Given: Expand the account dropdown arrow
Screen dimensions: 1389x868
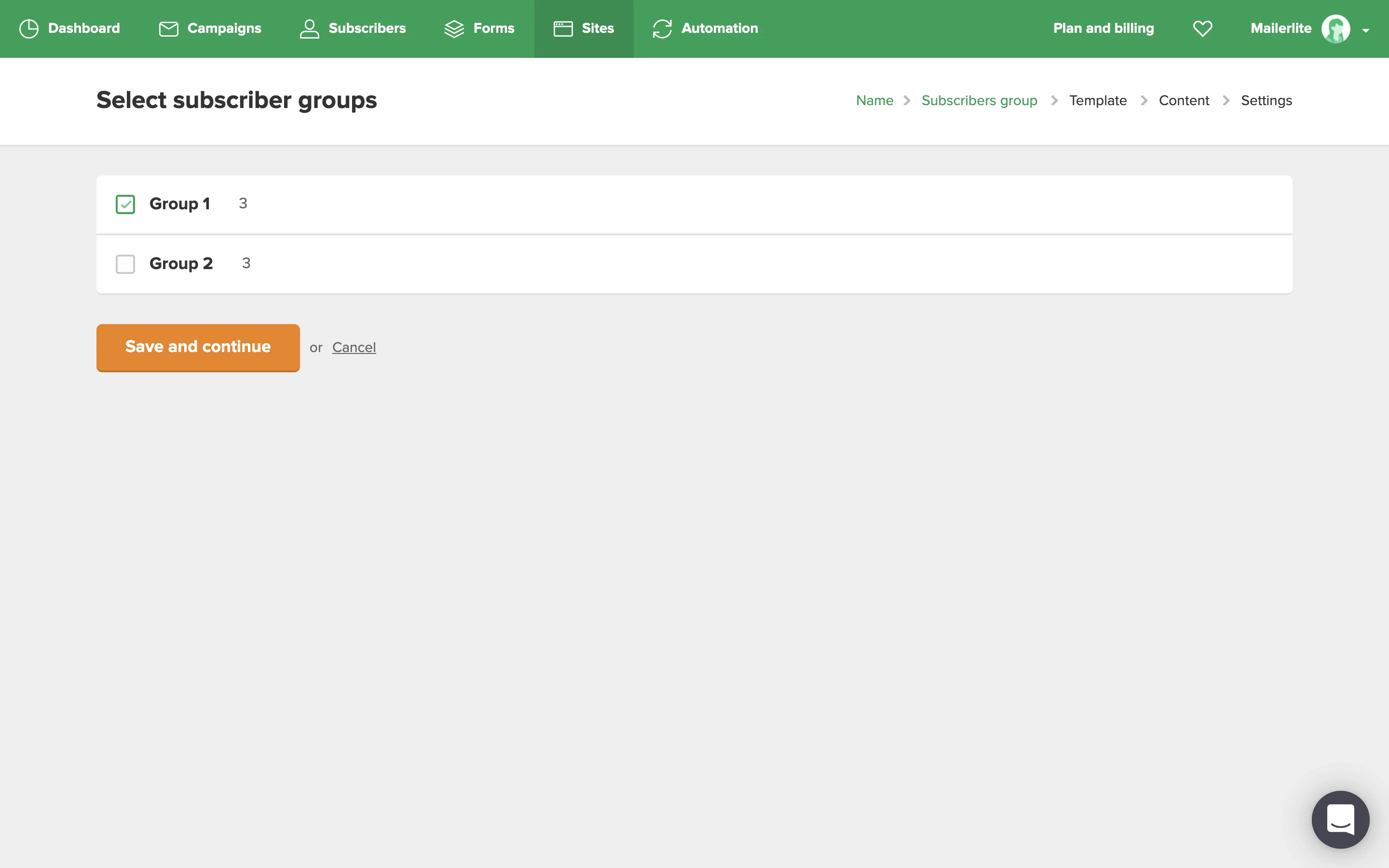Looking at the screenshot, I should coord(1365,30).
